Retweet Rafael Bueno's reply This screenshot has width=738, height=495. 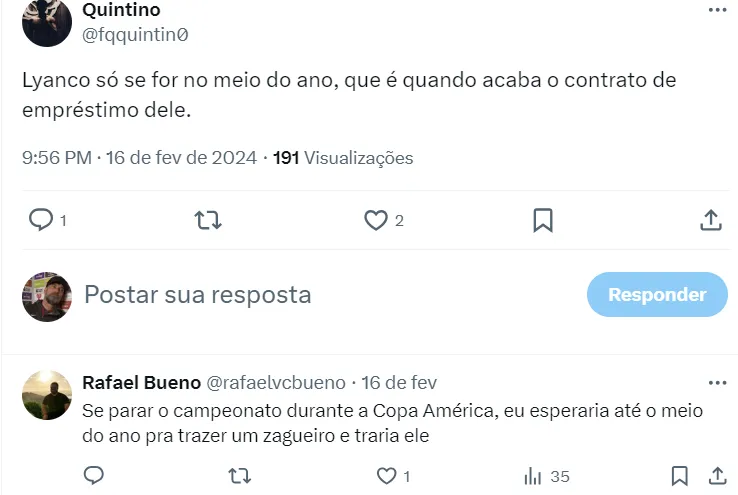(240, 476)
